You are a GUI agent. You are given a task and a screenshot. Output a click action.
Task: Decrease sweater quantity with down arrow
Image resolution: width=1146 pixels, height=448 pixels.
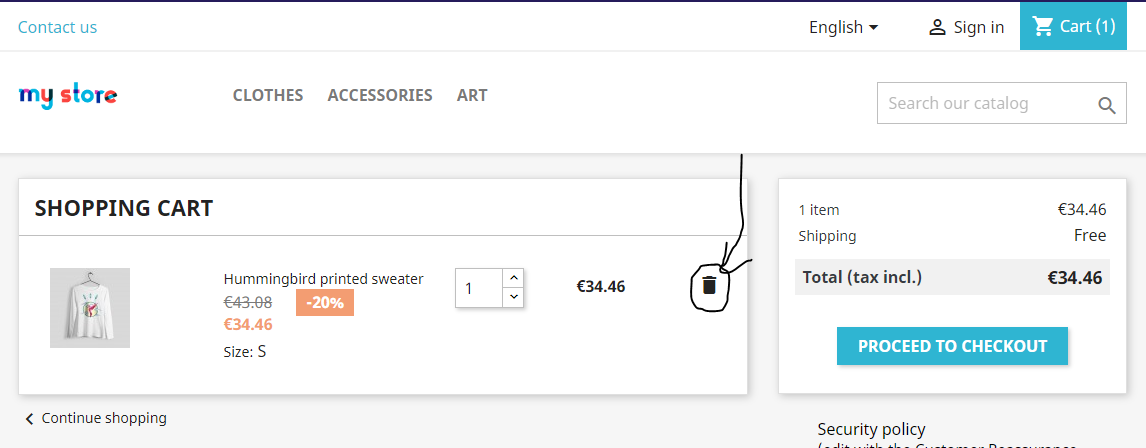(514, 297)
